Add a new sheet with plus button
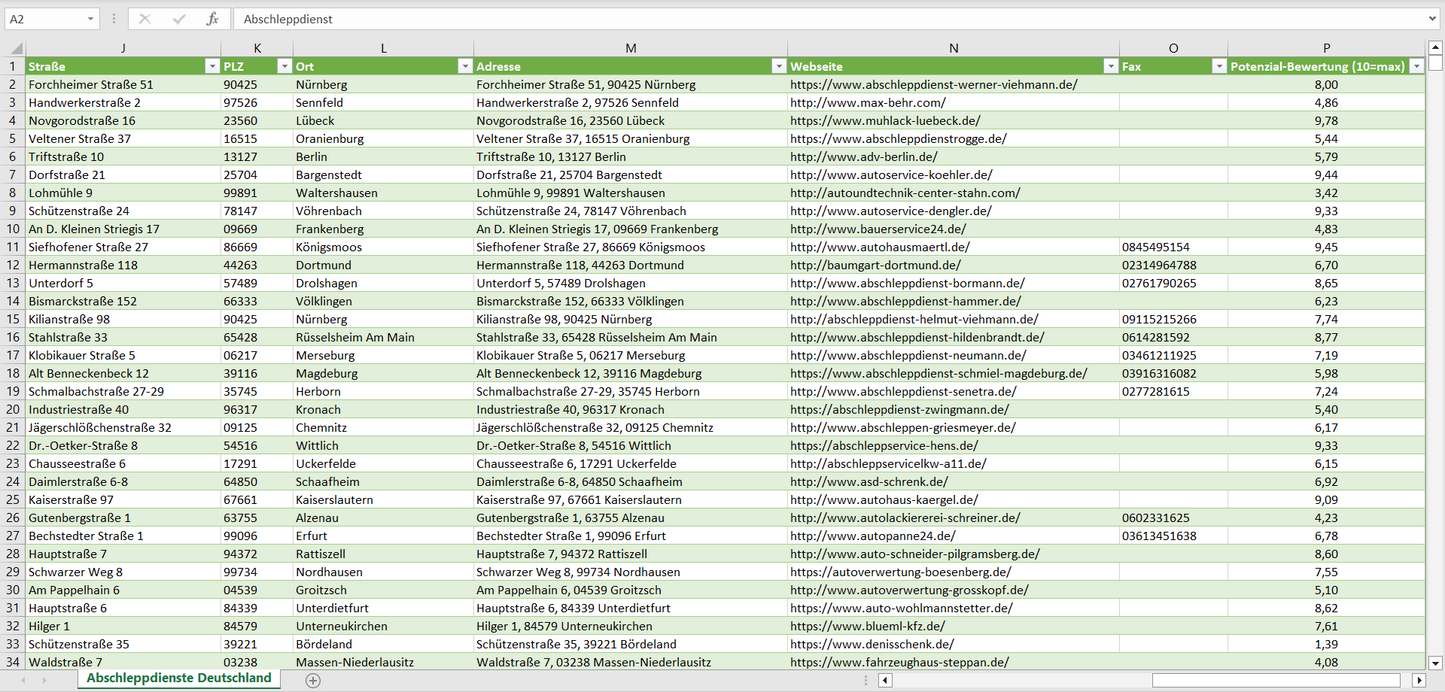The height and width of the screenshot is (692, 1445). pos(313,680)
